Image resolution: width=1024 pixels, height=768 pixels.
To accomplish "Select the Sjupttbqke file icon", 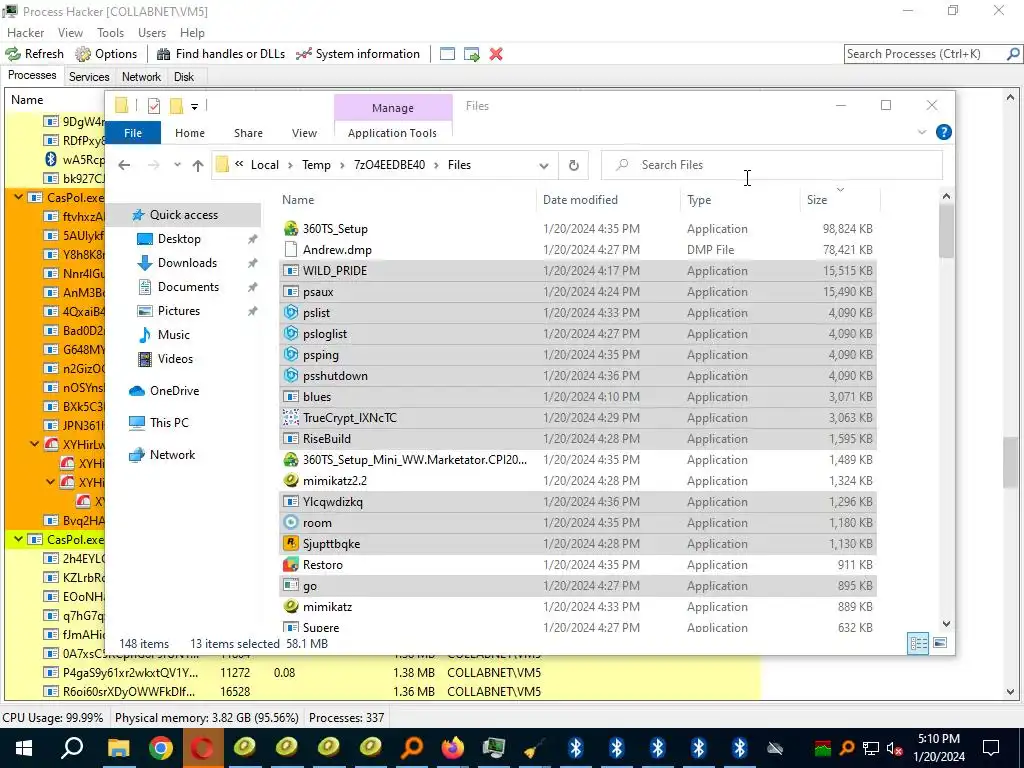I will tap(291, 543).
